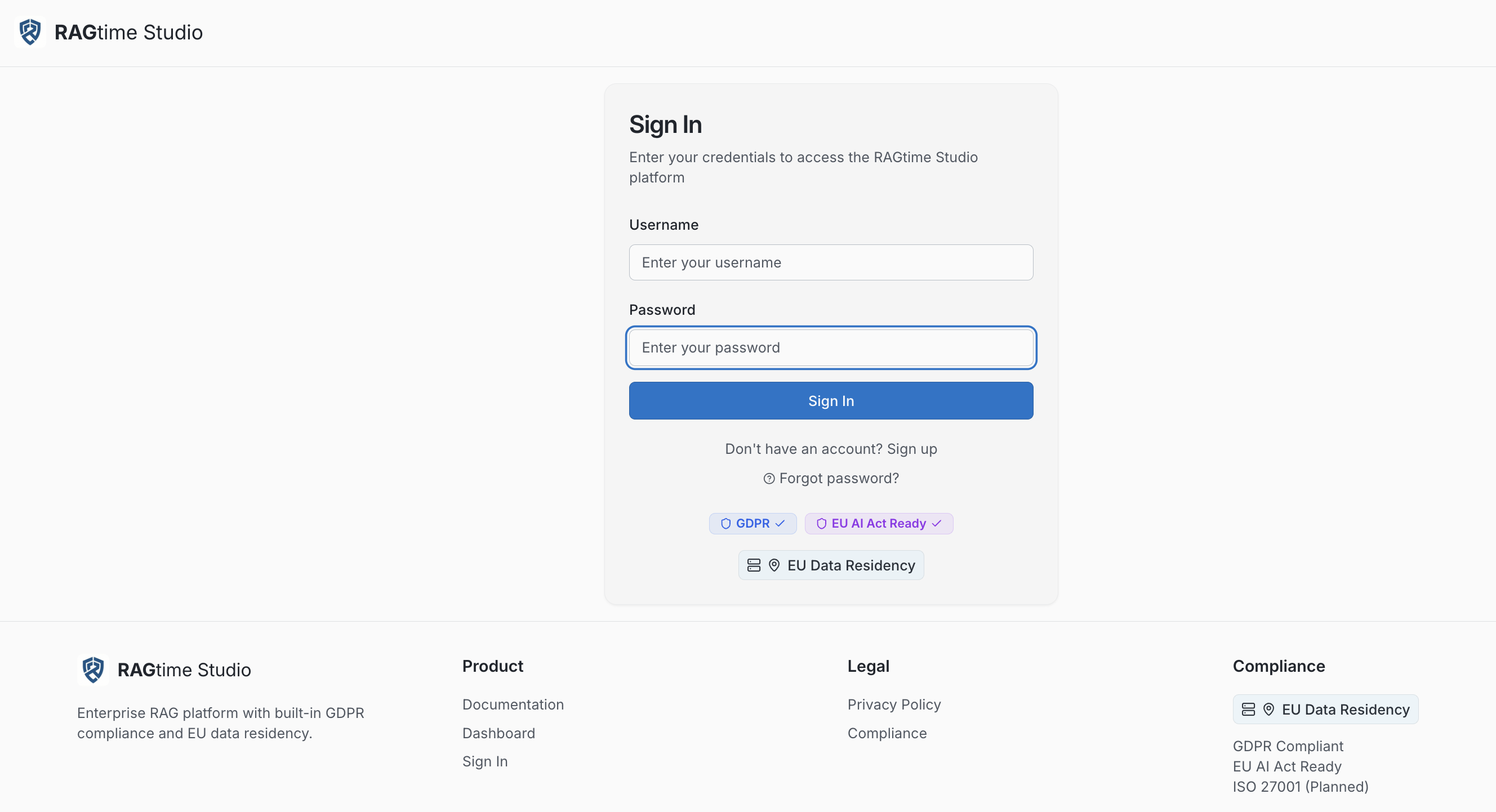Open Documentation in the footer Product list
The image size is (1496, 812).
[513, 704]
